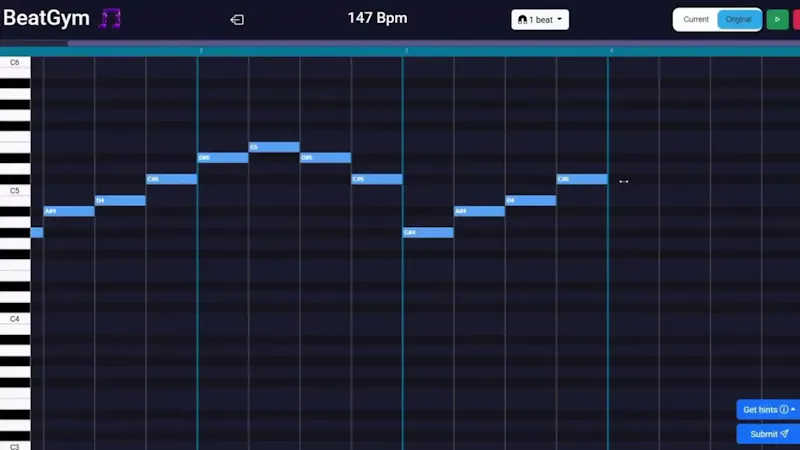Select the D#5 note following E5

click(x=326, y=158)
